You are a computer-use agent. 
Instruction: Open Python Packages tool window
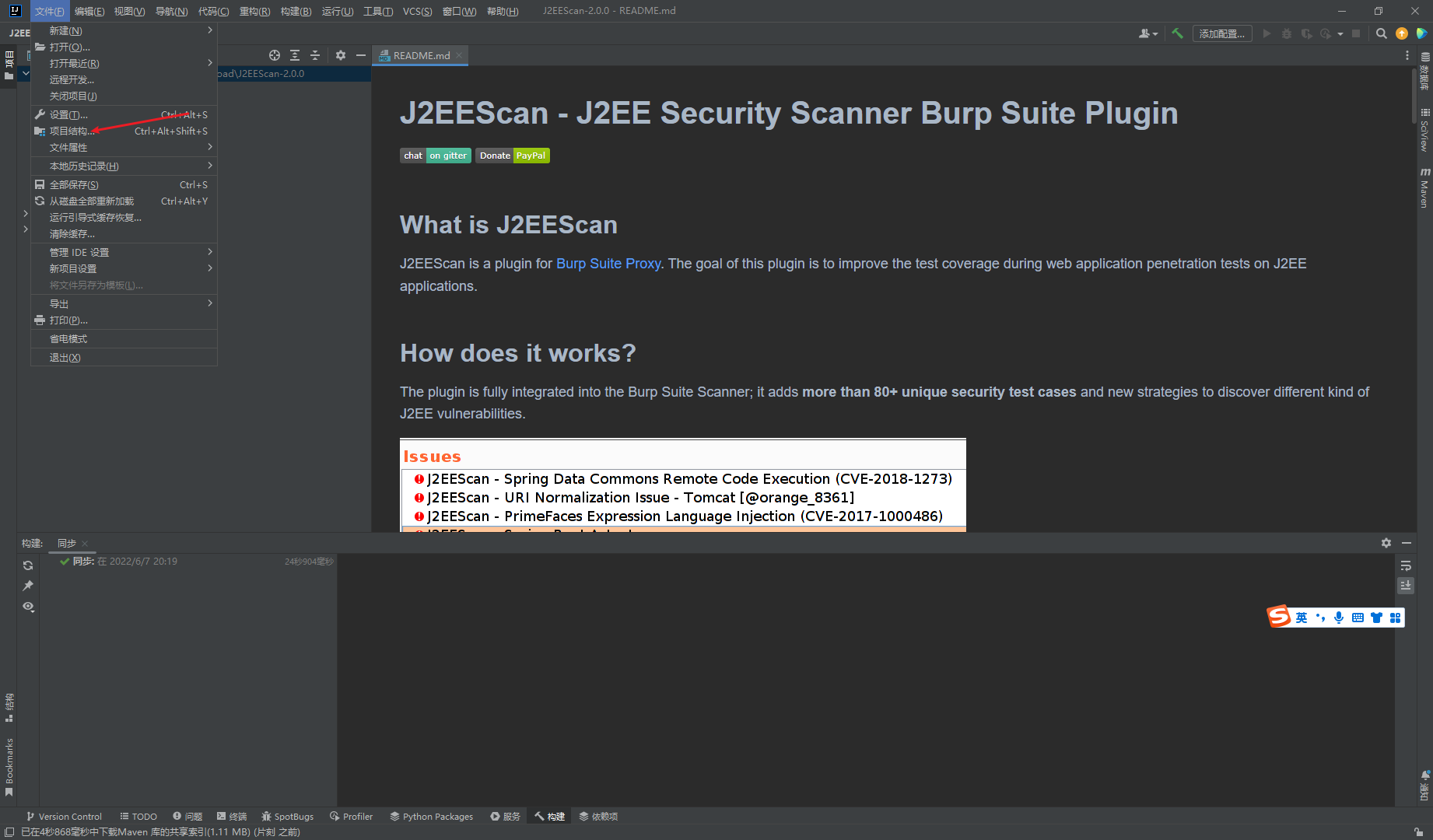432,817
